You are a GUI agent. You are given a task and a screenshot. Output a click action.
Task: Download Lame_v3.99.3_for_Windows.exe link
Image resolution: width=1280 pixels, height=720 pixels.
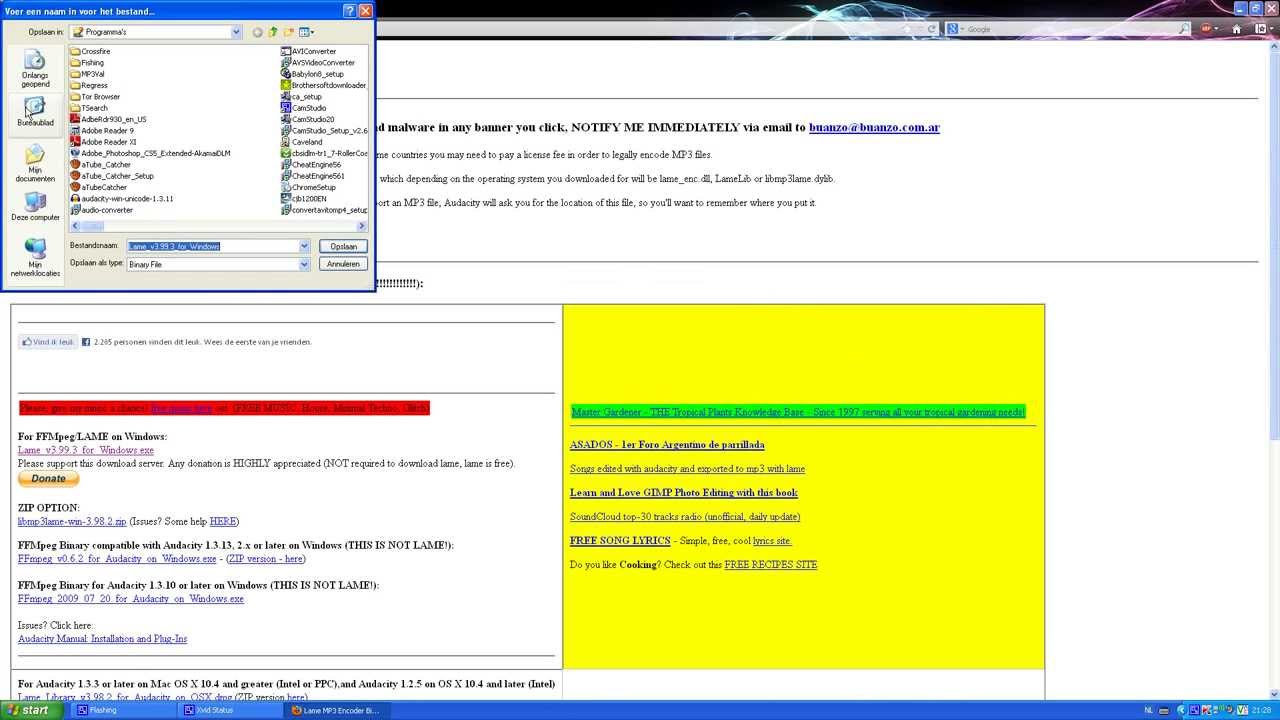click(x=86, y=450)
